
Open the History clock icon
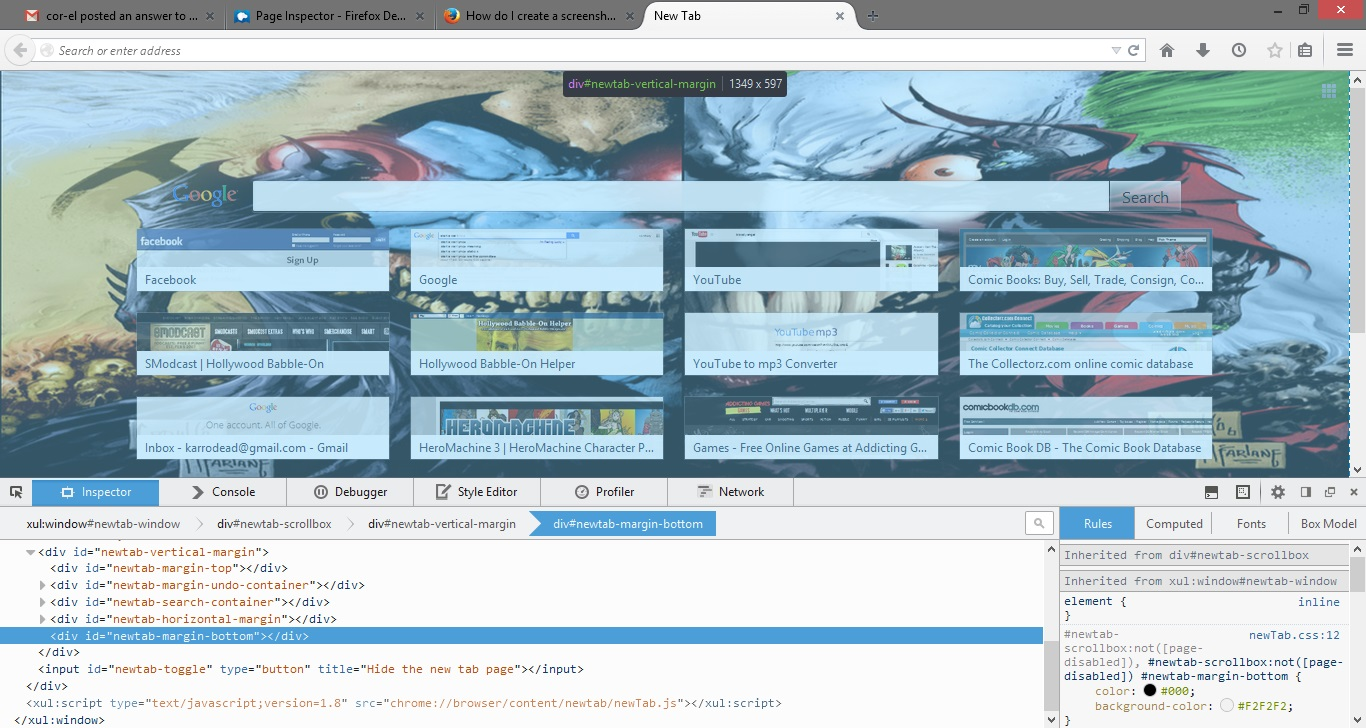coord(1239,50)
